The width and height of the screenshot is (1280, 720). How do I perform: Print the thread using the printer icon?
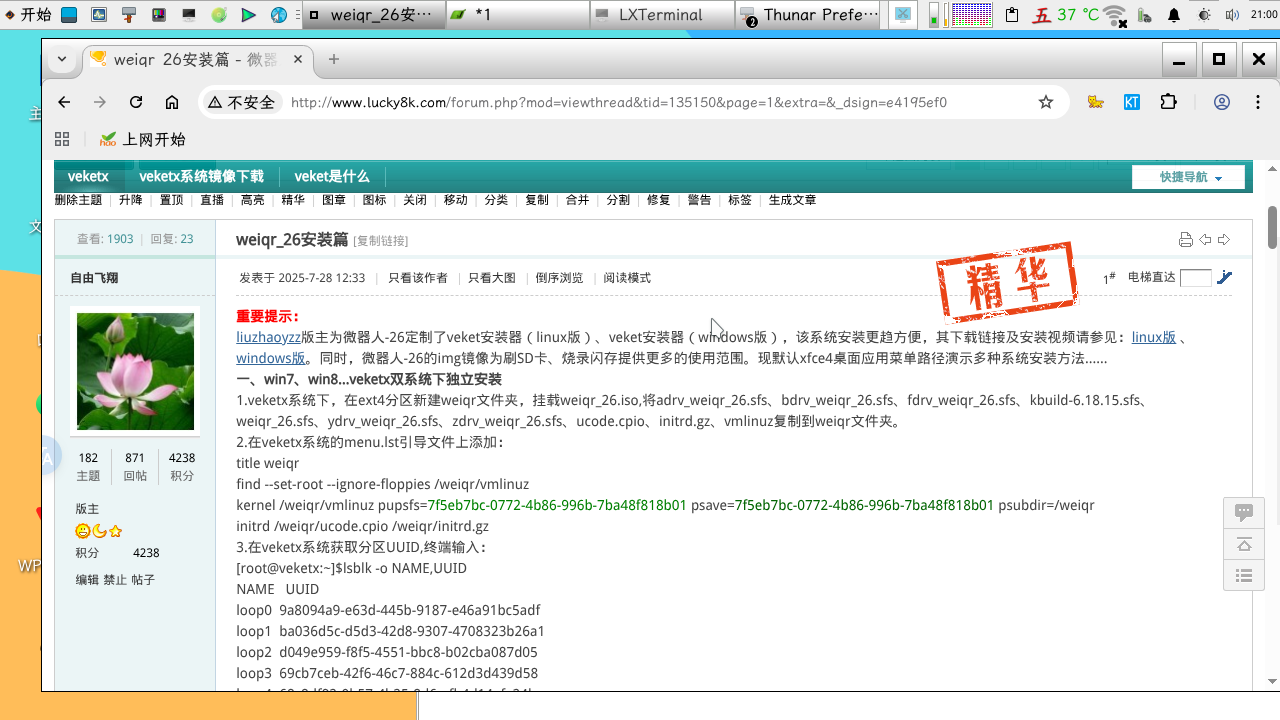tap(1185, 239)
